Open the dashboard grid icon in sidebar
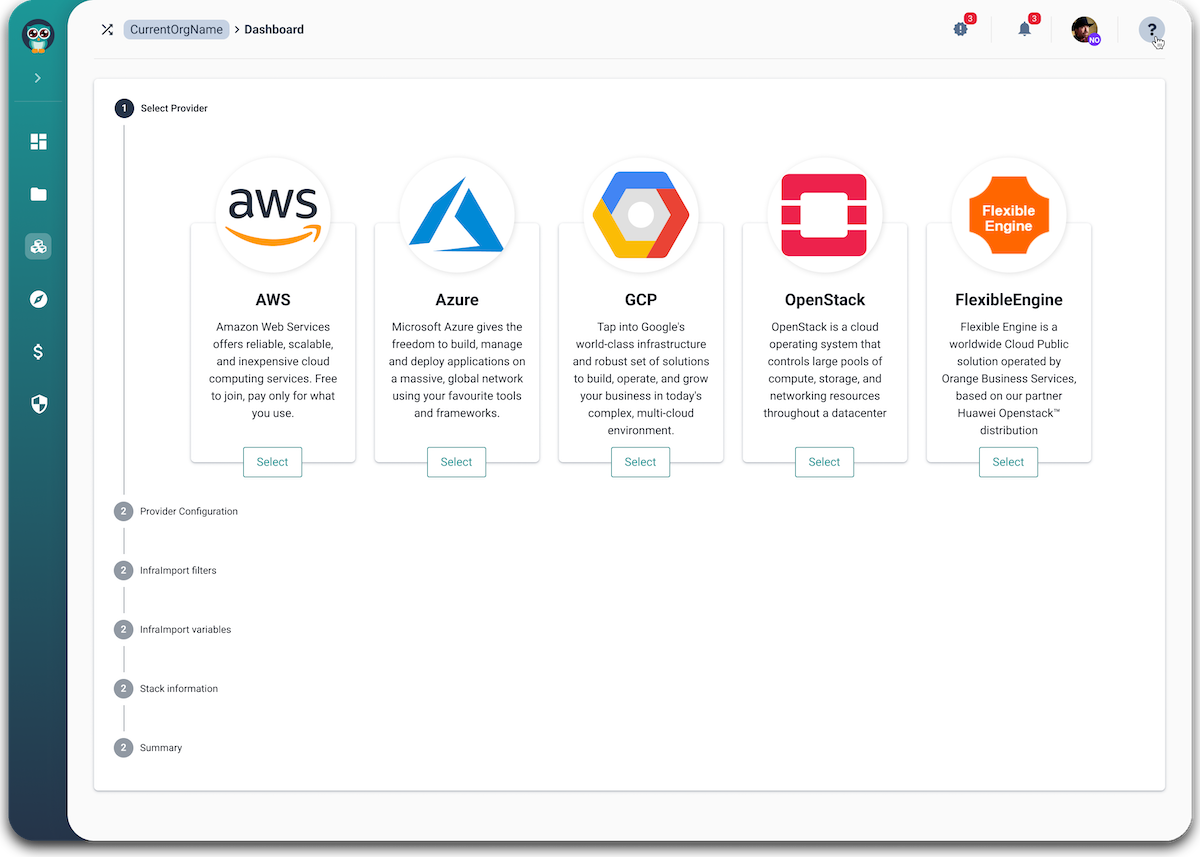The image size is (1200, 857). (x=39, y=142)
